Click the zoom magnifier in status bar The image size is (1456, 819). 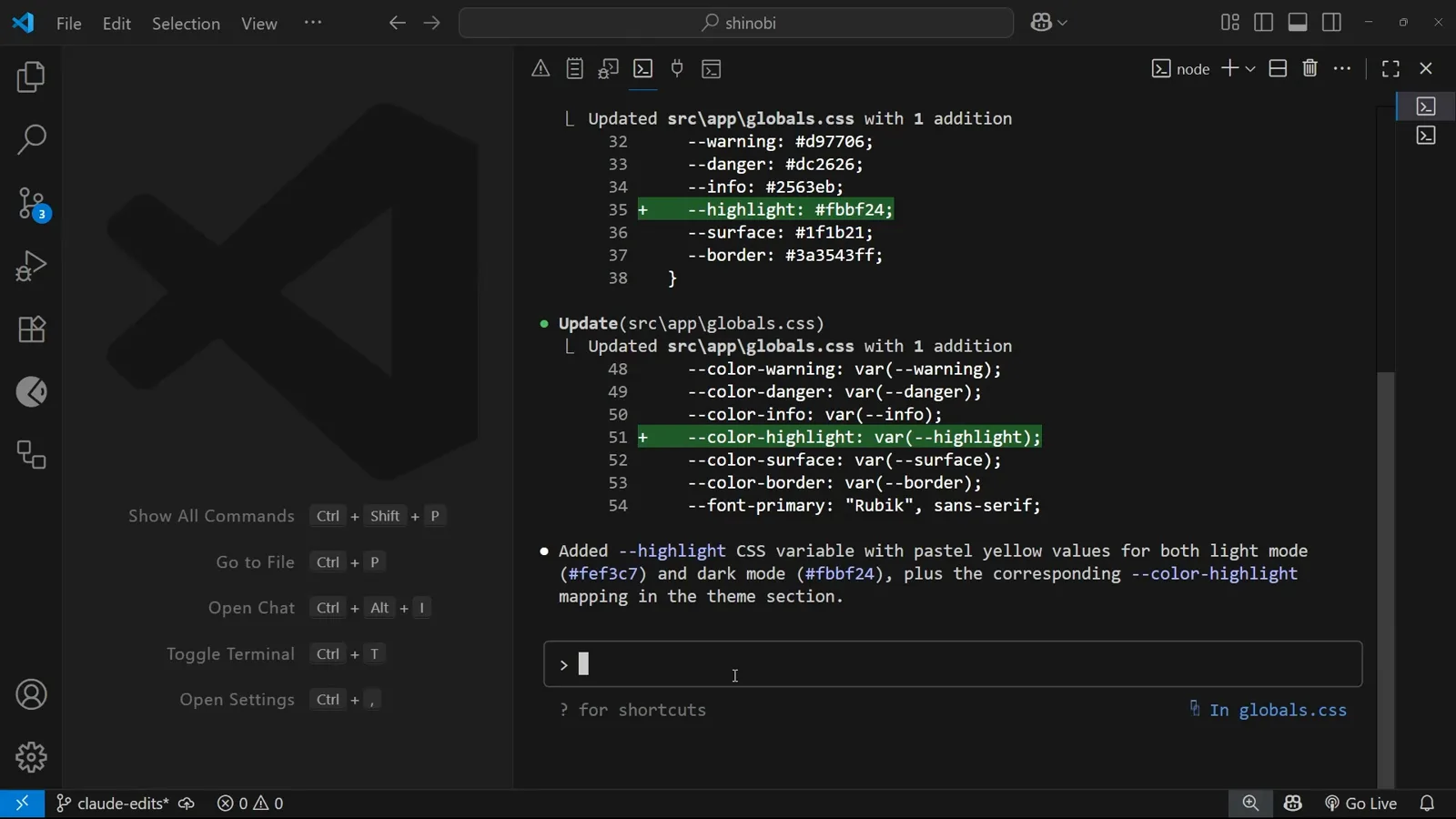1250,804
